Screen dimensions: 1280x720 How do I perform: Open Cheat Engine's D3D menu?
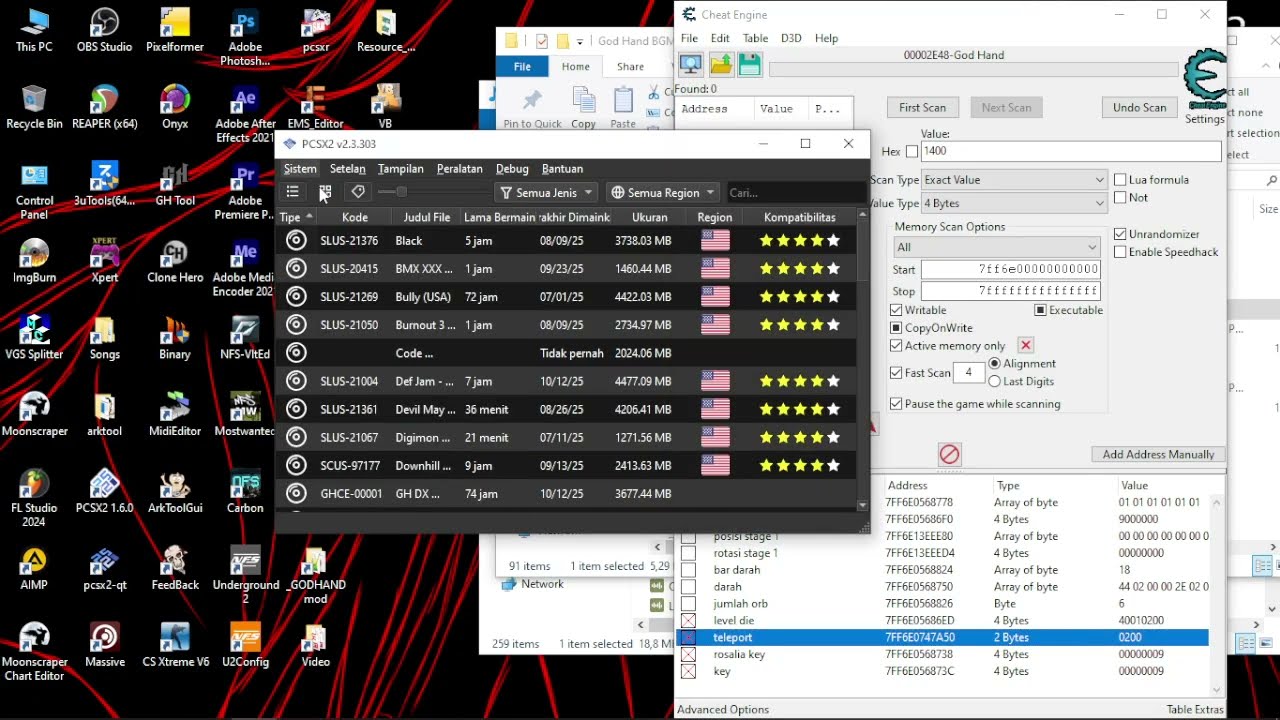pyautogui.click(x=791, y=38)
